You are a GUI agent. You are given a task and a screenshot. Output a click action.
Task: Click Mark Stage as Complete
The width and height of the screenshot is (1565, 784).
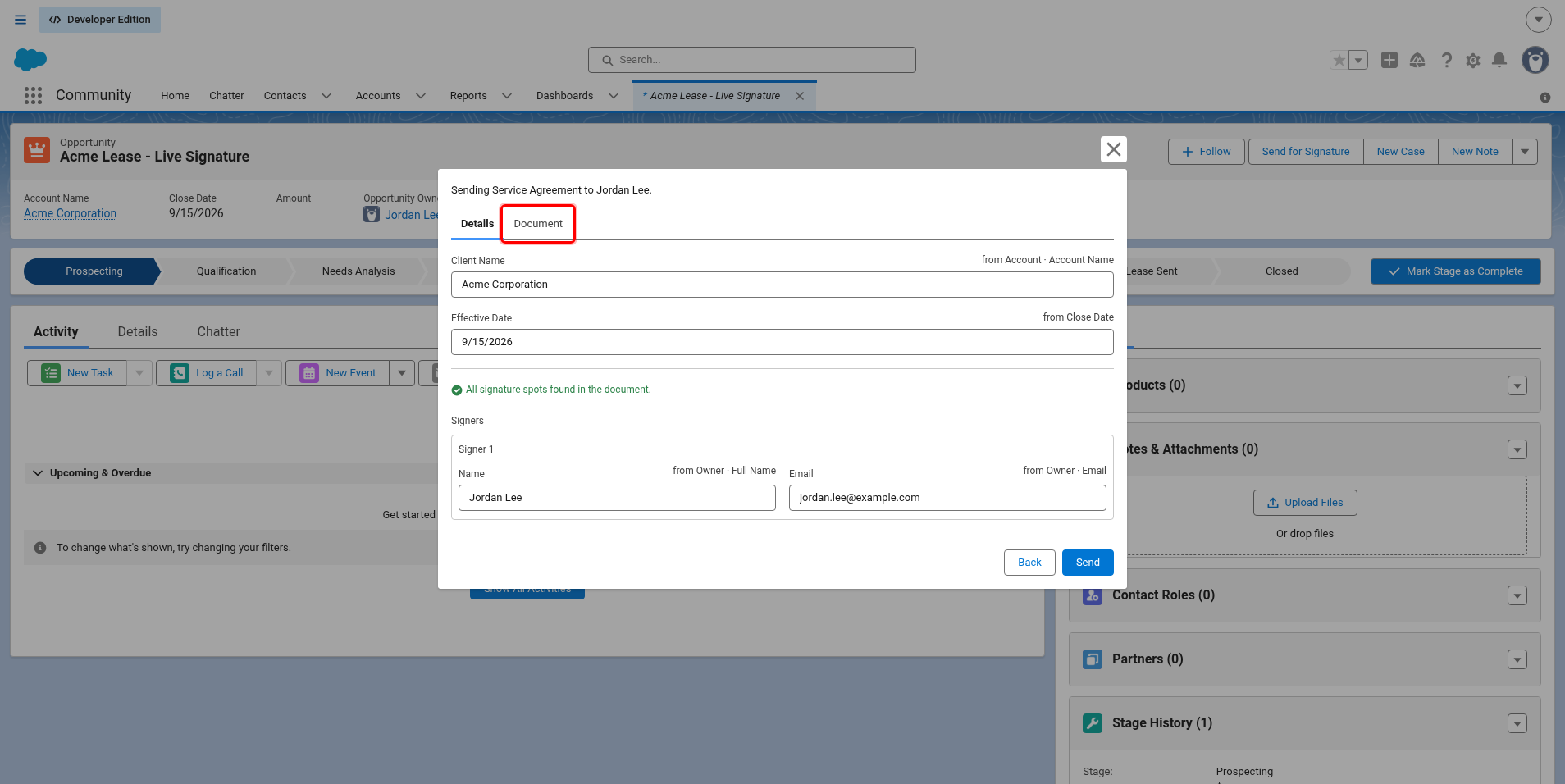pos(1455,271)
